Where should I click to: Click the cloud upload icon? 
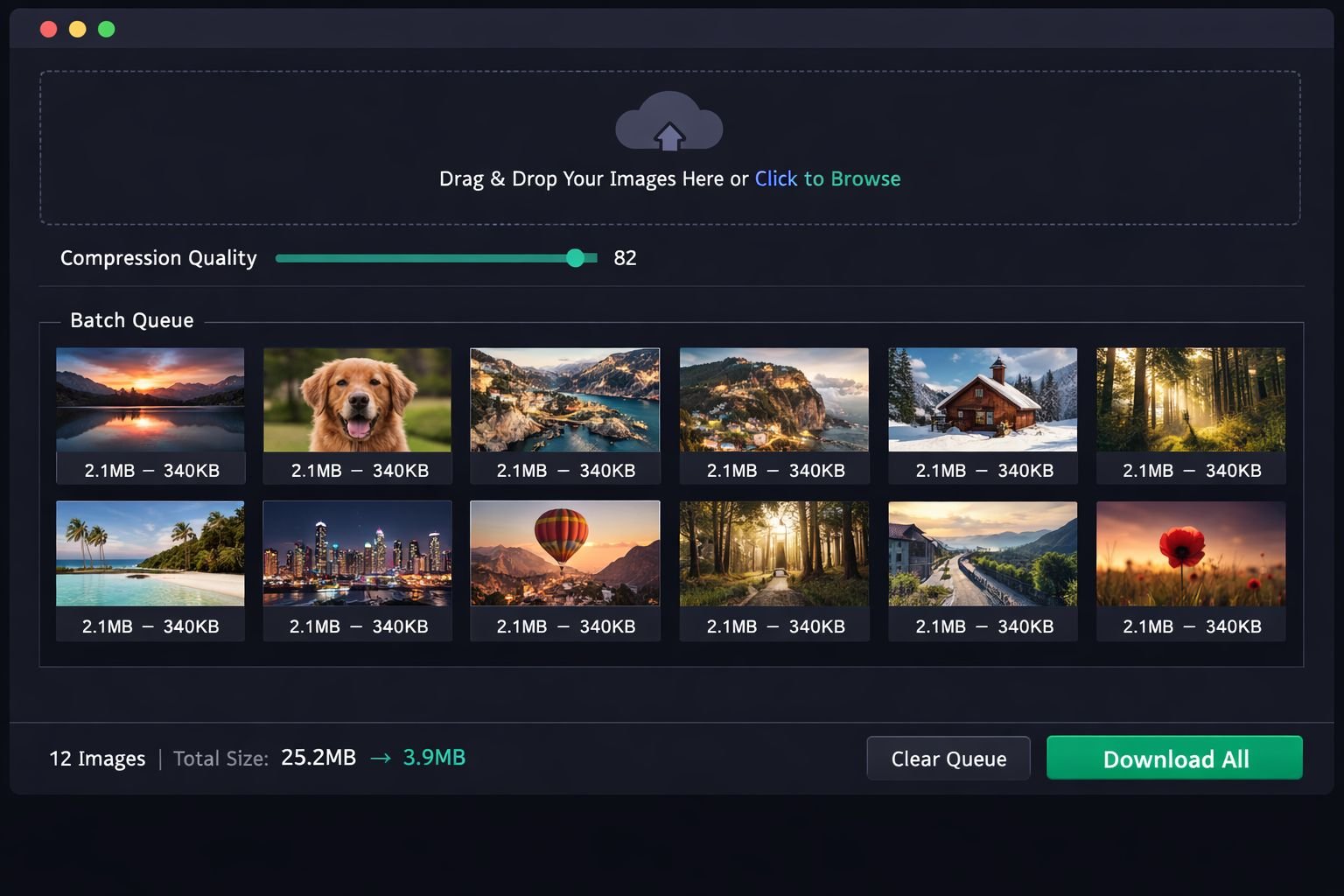(669, 121)
